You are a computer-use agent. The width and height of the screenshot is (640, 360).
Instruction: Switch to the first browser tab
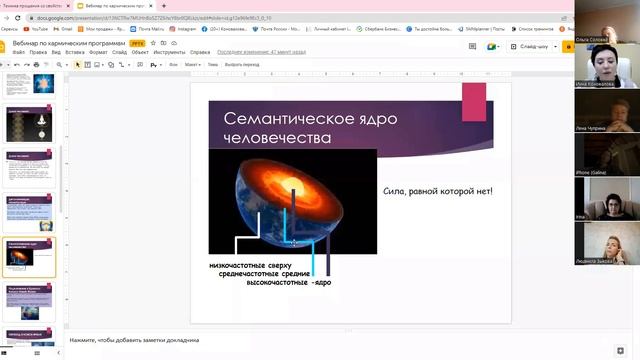tap(34, 6)
